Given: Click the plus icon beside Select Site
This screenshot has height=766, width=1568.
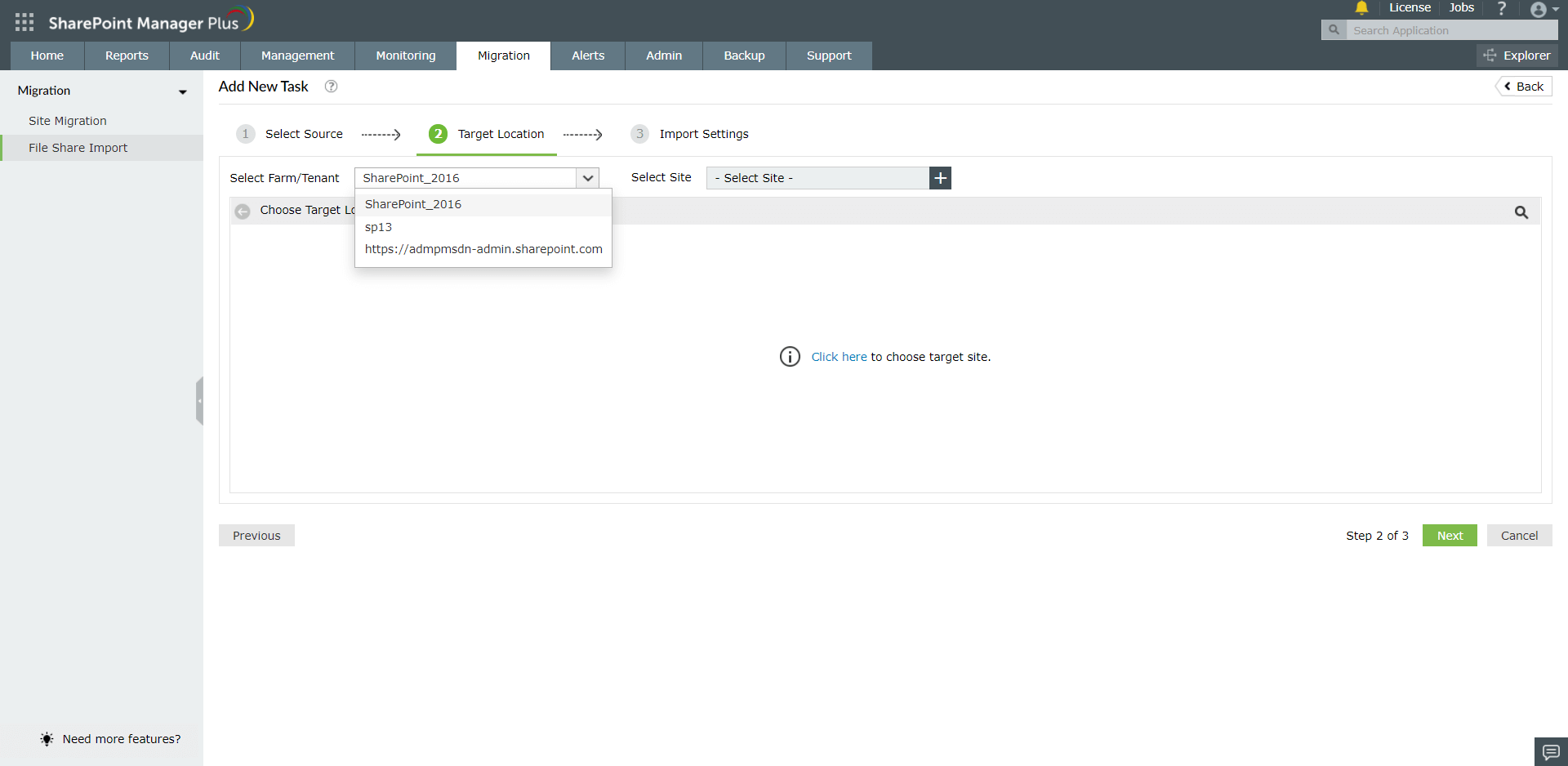Looking at the screenshot, I should [940, 178].
